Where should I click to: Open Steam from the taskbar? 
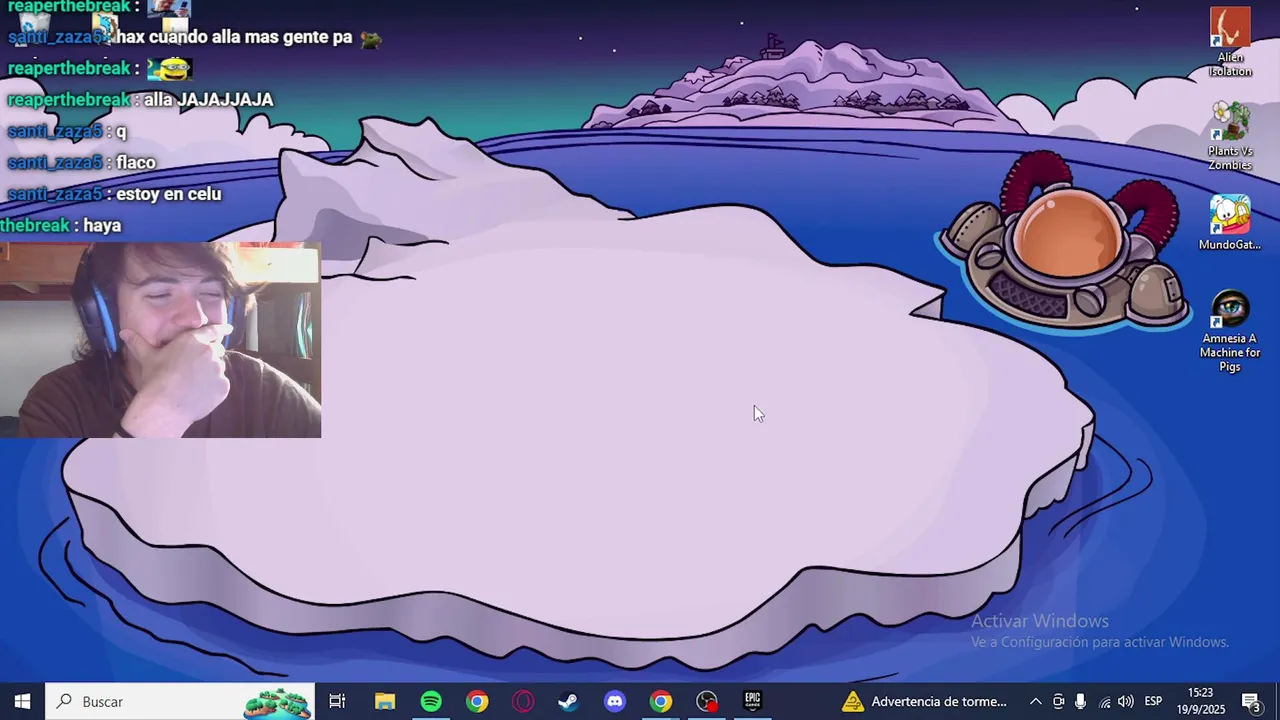[x=568, y=701]
